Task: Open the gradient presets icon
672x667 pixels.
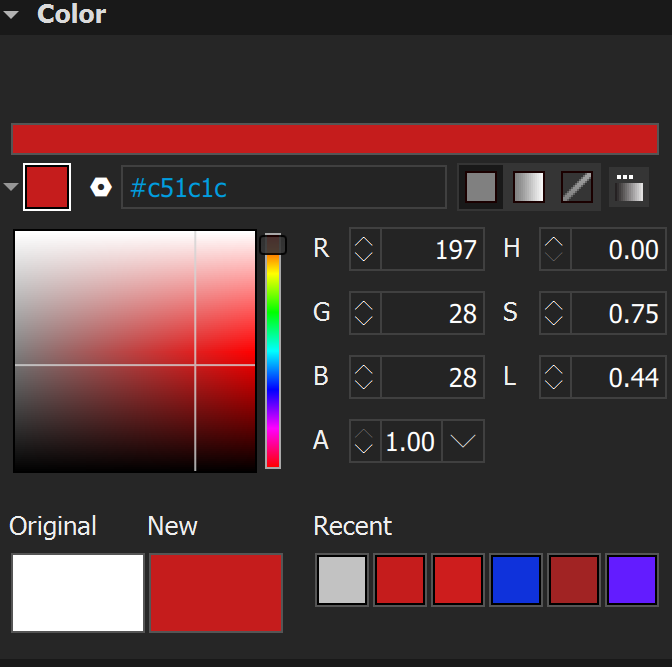Action: (628, 187)
